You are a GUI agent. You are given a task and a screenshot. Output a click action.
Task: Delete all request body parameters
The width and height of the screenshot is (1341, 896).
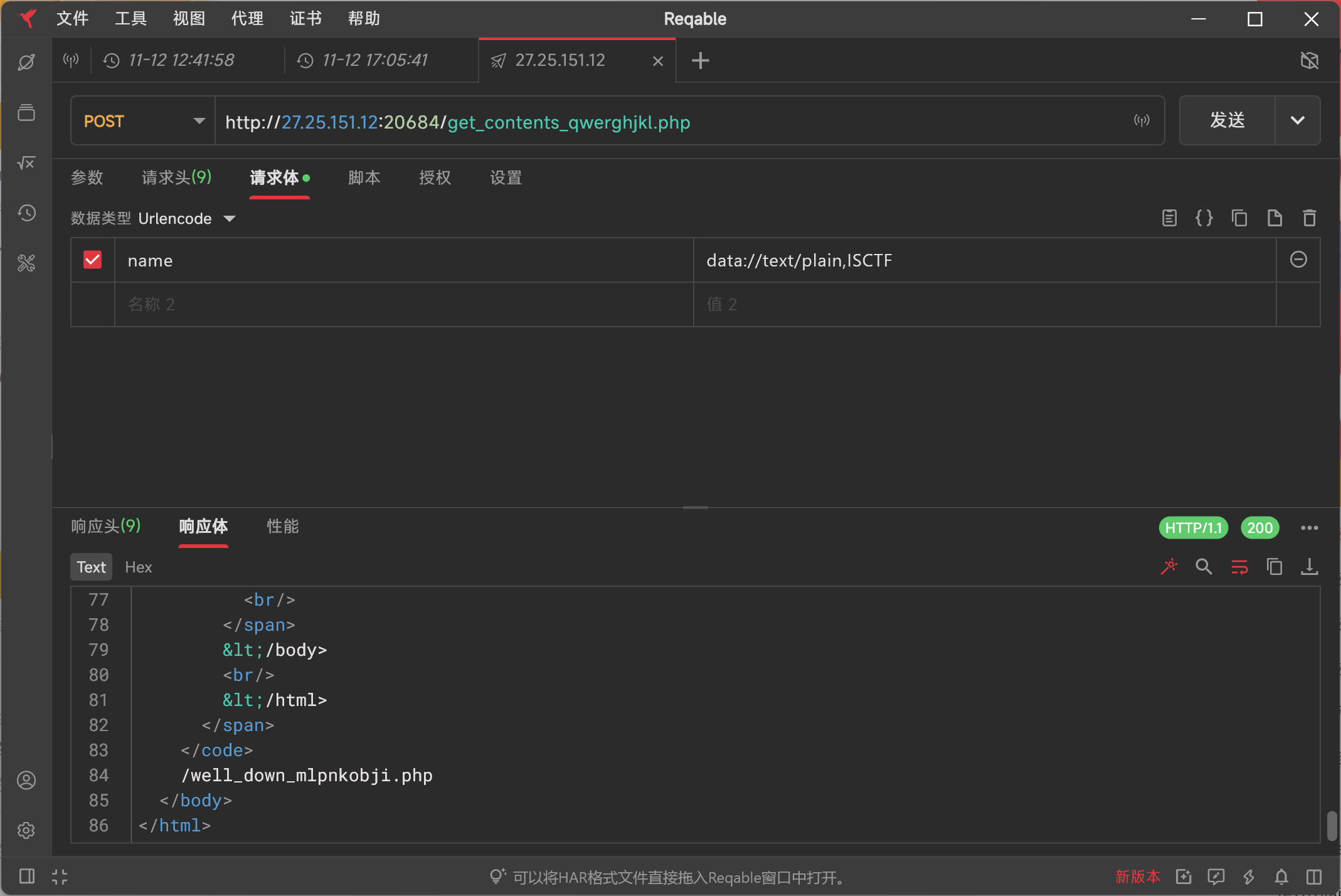point(1309,218)
